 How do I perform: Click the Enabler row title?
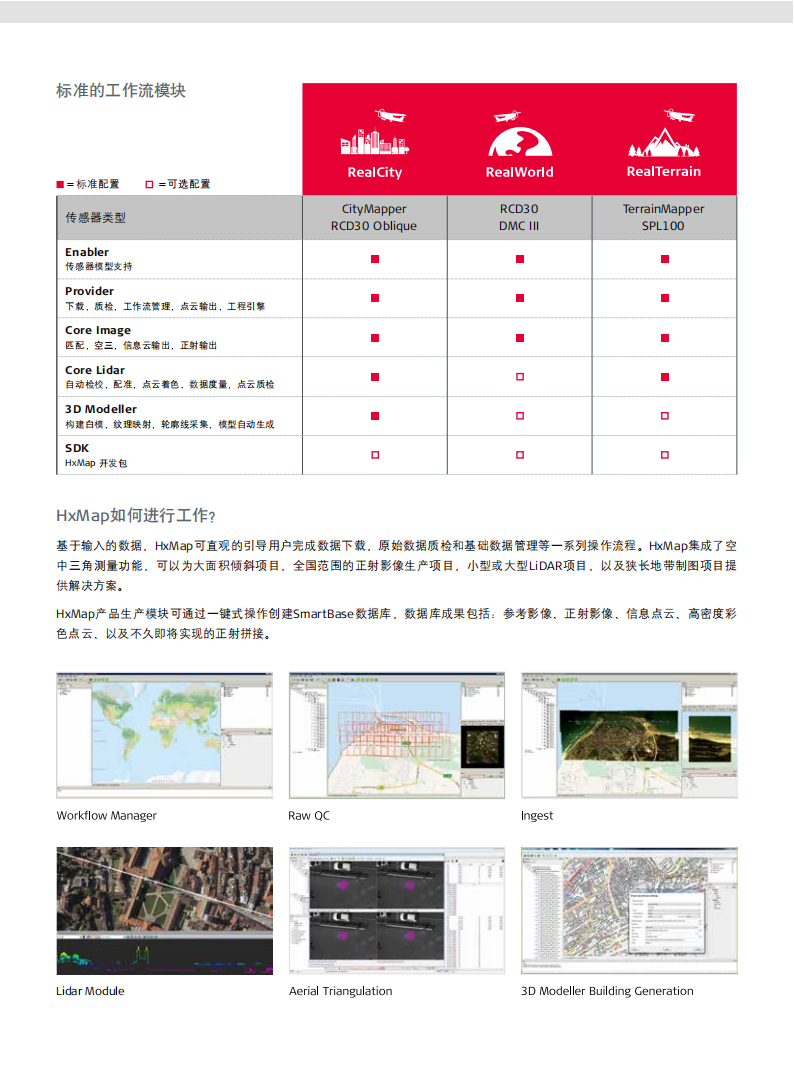click(87, 252)
